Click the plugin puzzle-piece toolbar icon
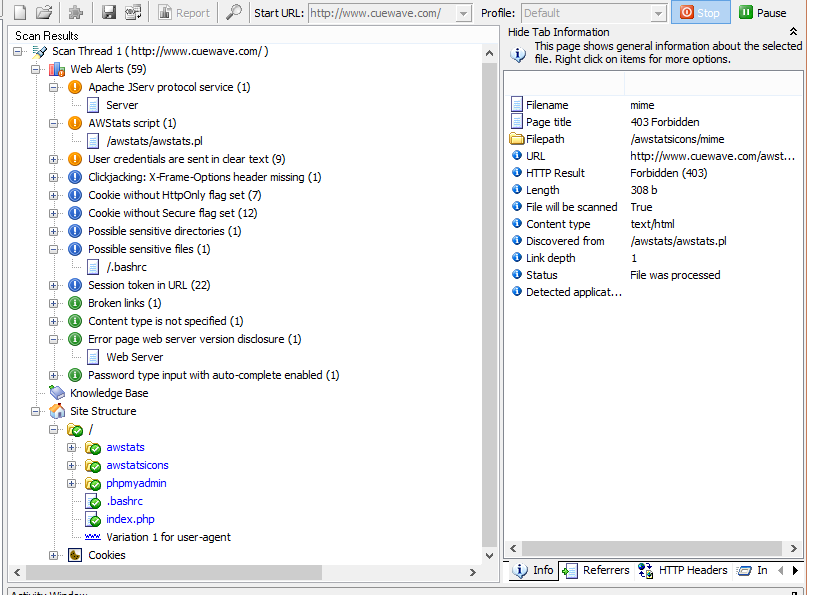Image resolution: width=823 pixels, height=595 pixels. (x=76, y=12)
